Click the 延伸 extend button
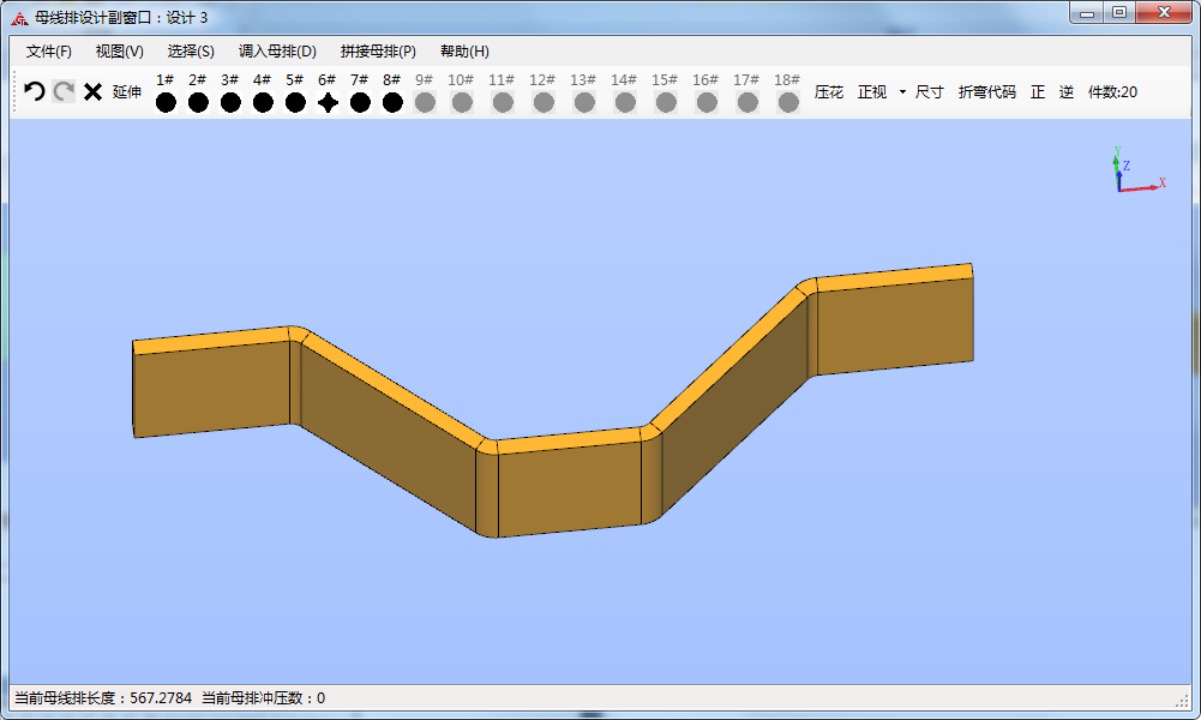The width and height of the screenshot is (1201, 720). pos(127,92)
